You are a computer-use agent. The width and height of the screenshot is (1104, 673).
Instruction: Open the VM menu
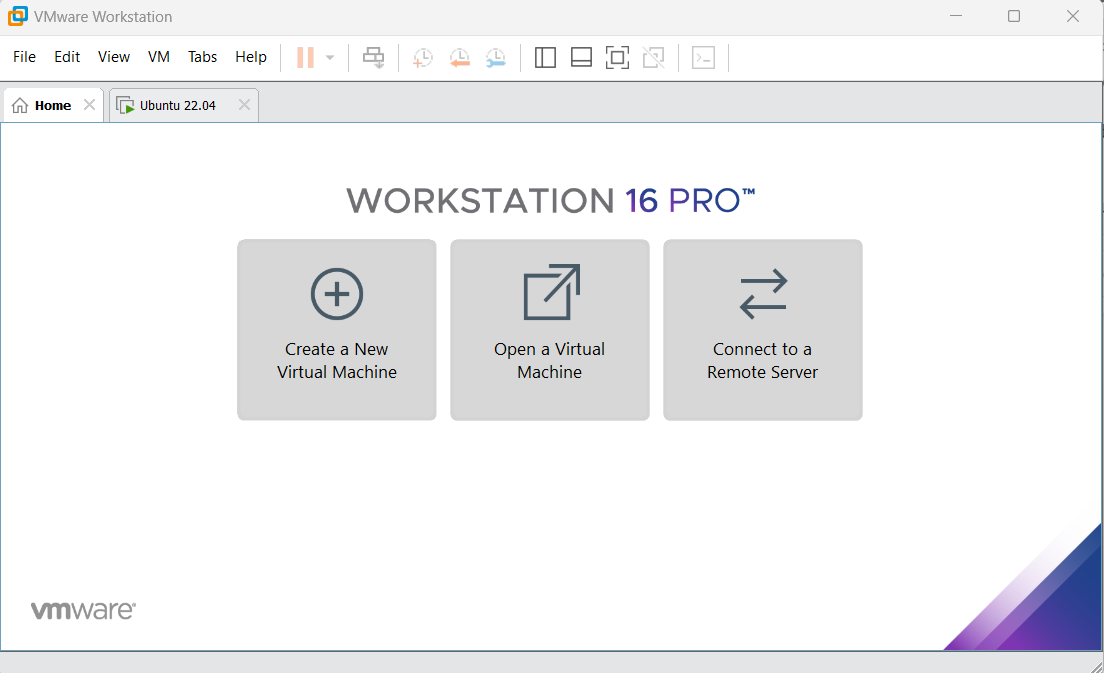click(x=158, y=57)
